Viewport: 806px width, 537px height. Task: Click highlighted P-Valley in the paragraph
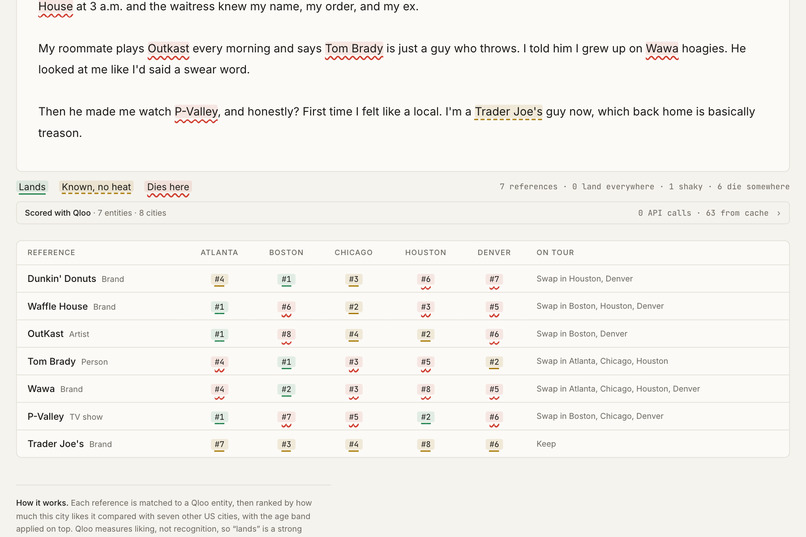click(x=196, y=112)
